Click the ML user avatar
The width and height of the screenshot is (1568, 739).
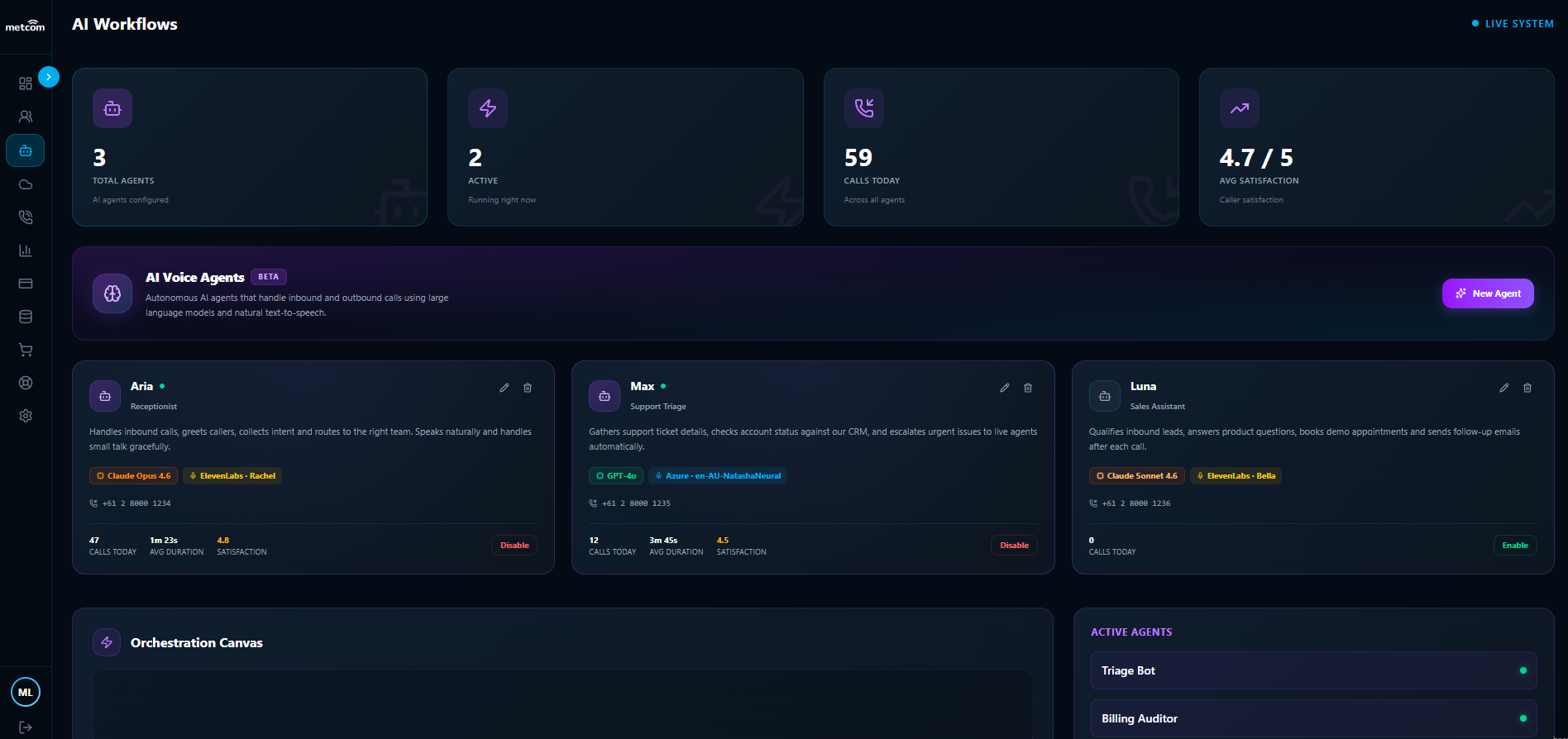pyautogui.click(x=26, y=693)
